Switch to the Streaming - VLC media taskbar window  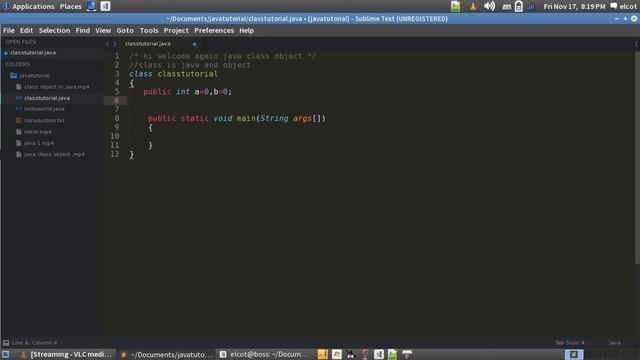66,355
